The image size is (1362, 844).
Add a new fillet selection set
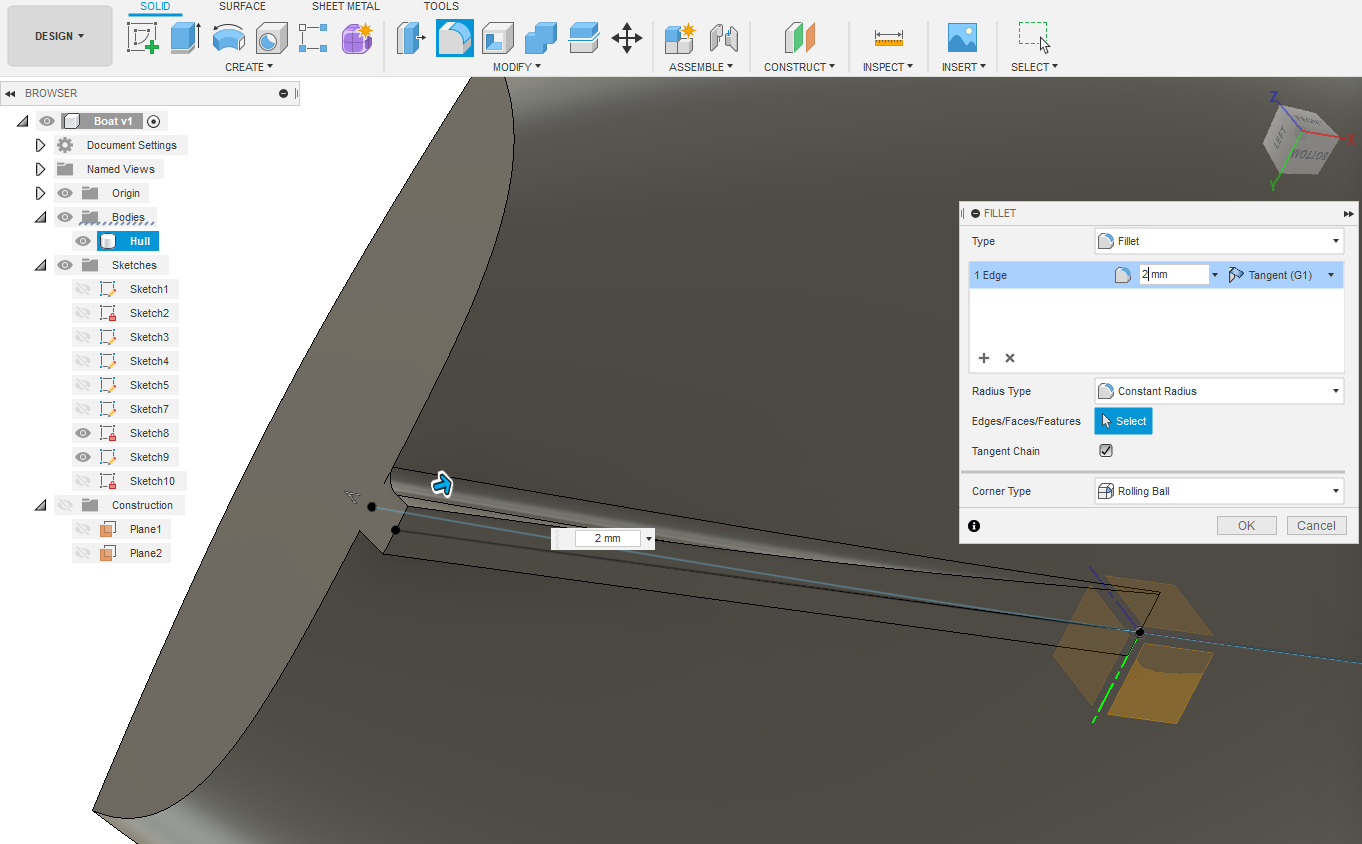984,358
